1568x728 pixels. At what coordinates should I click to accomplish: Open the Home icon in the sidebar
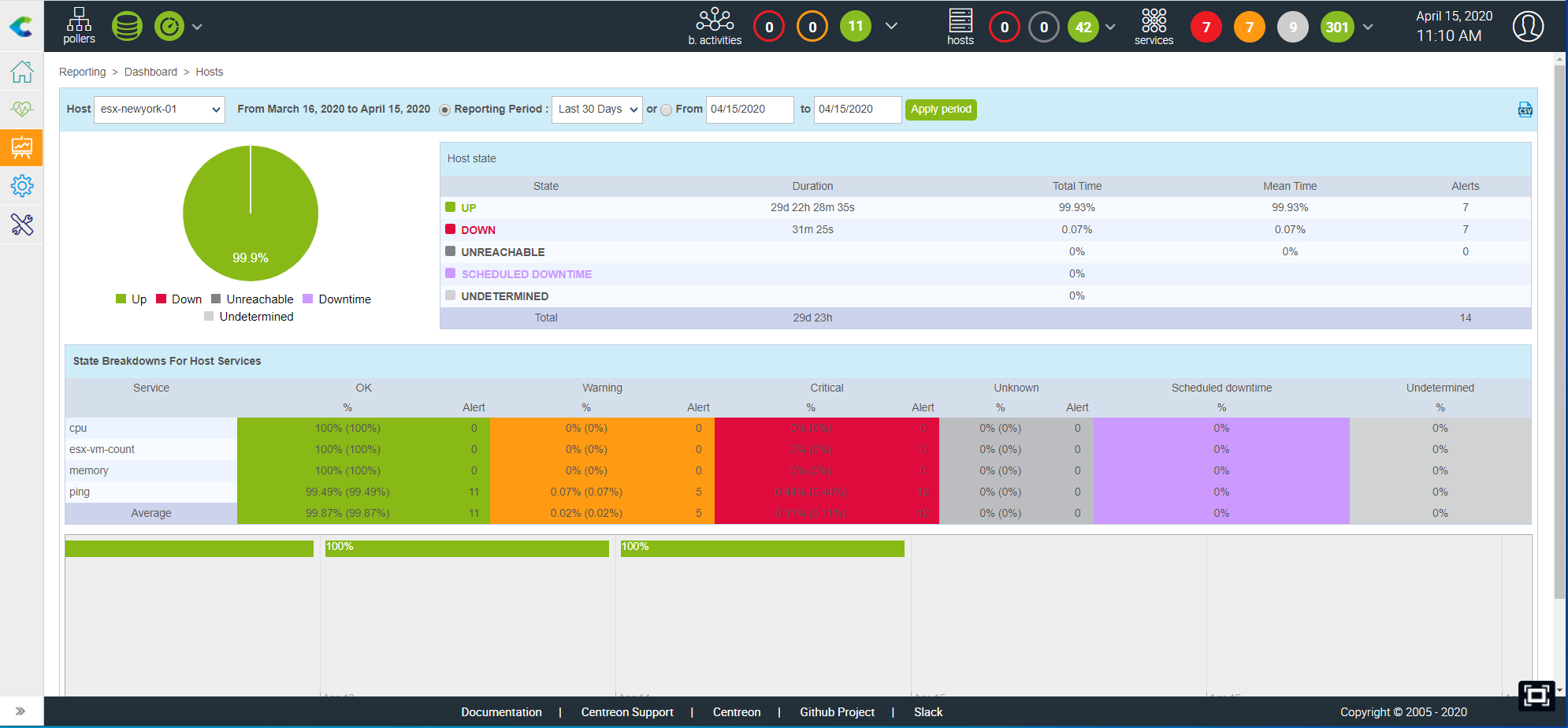click(22, 72)
